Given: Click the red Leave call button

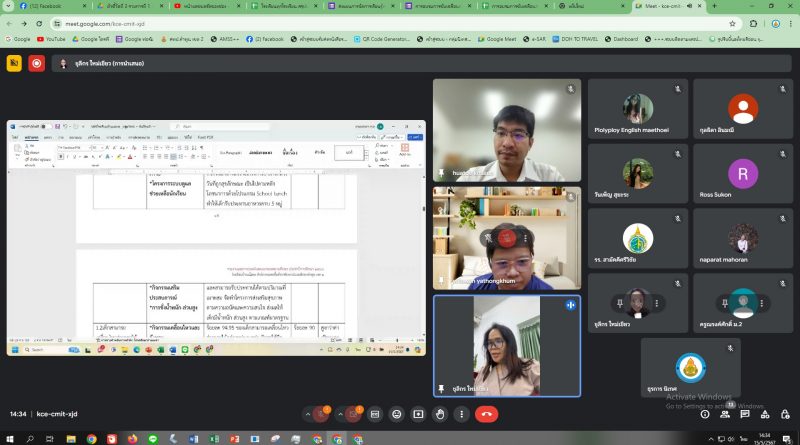Looking at the screenshot, I should (487, 413).
